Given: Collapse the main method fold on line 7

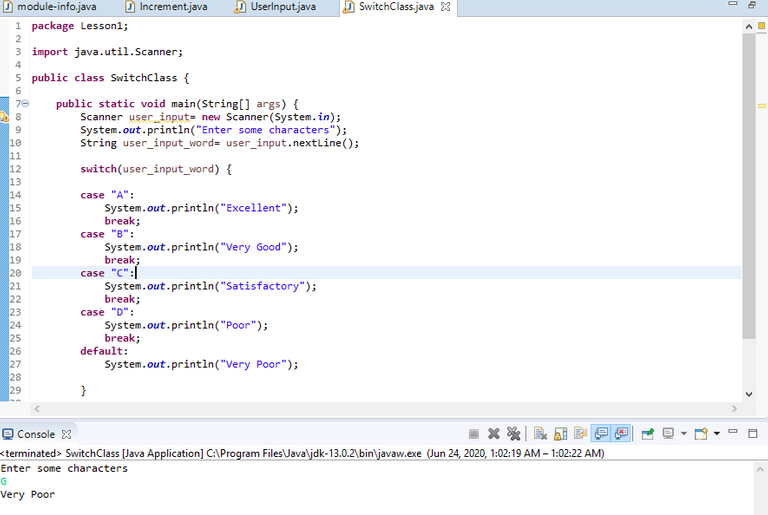Looking at the screenshot, I should tap(25, 103).
